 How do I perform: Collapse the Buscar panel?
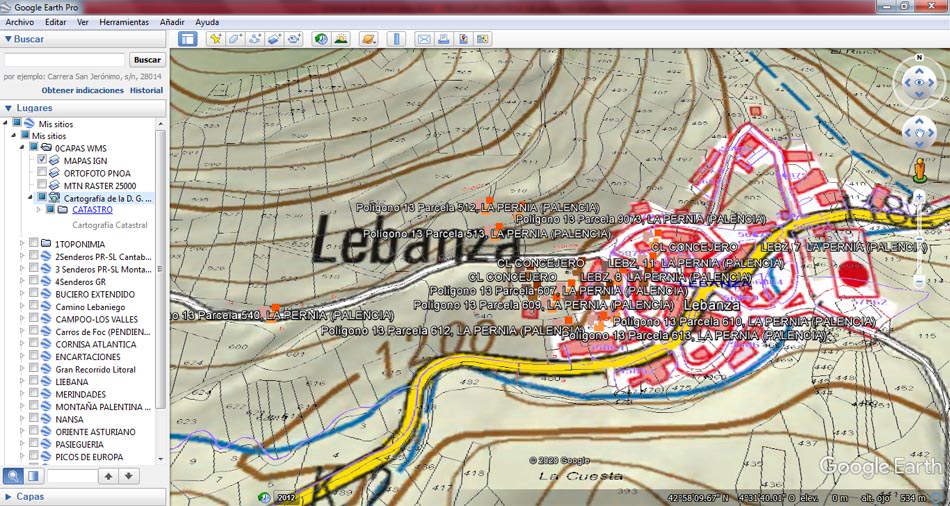click(8, 39)
